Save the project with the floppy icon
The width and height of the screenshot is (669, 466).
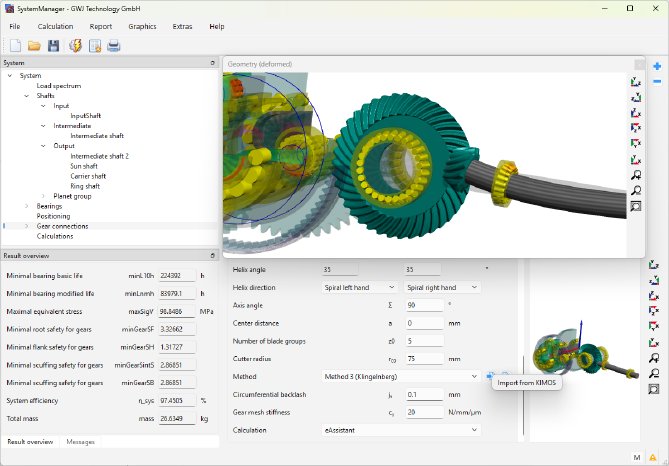point(53,46)
